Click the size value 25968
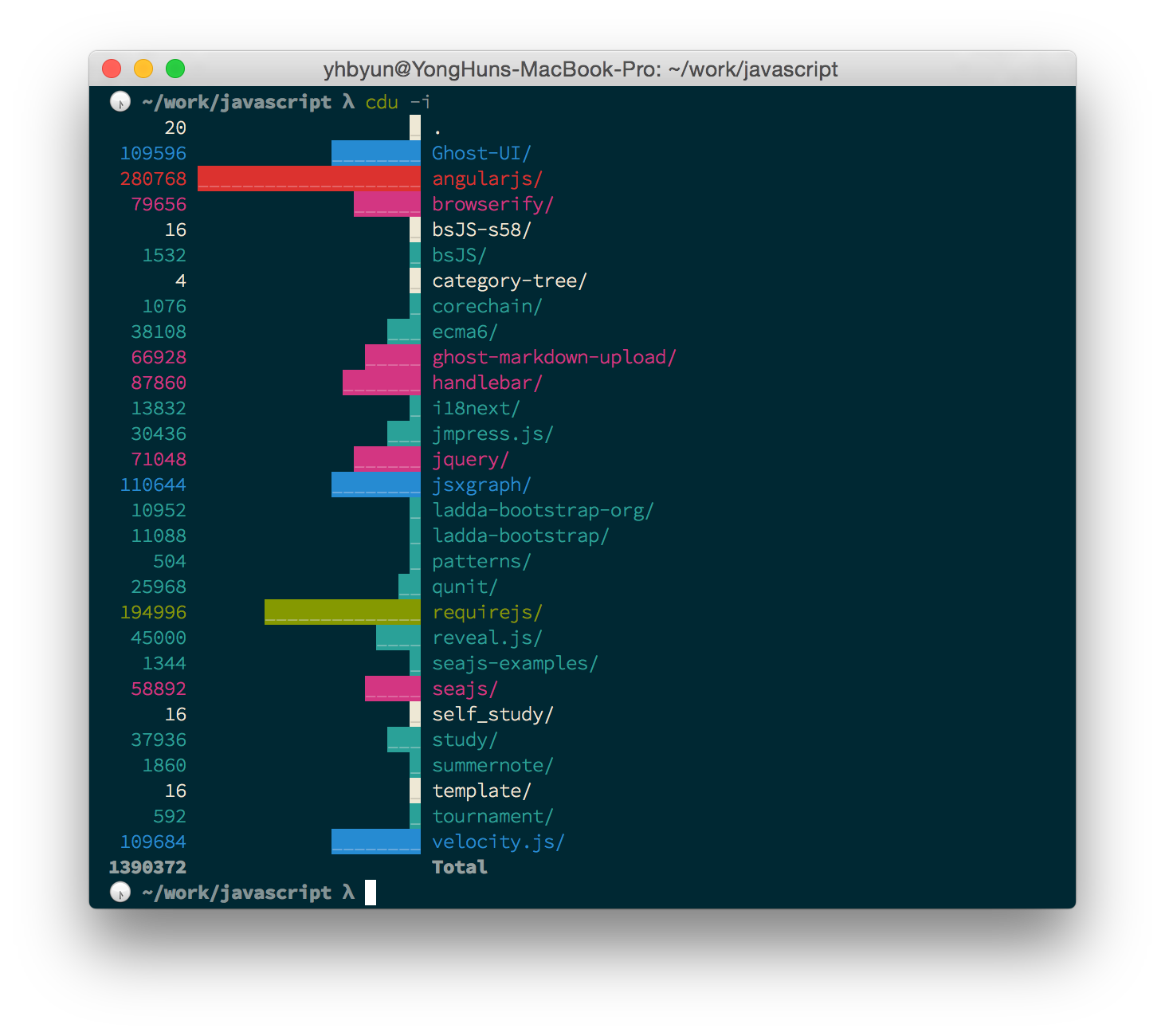 click(x=159, y=587)
